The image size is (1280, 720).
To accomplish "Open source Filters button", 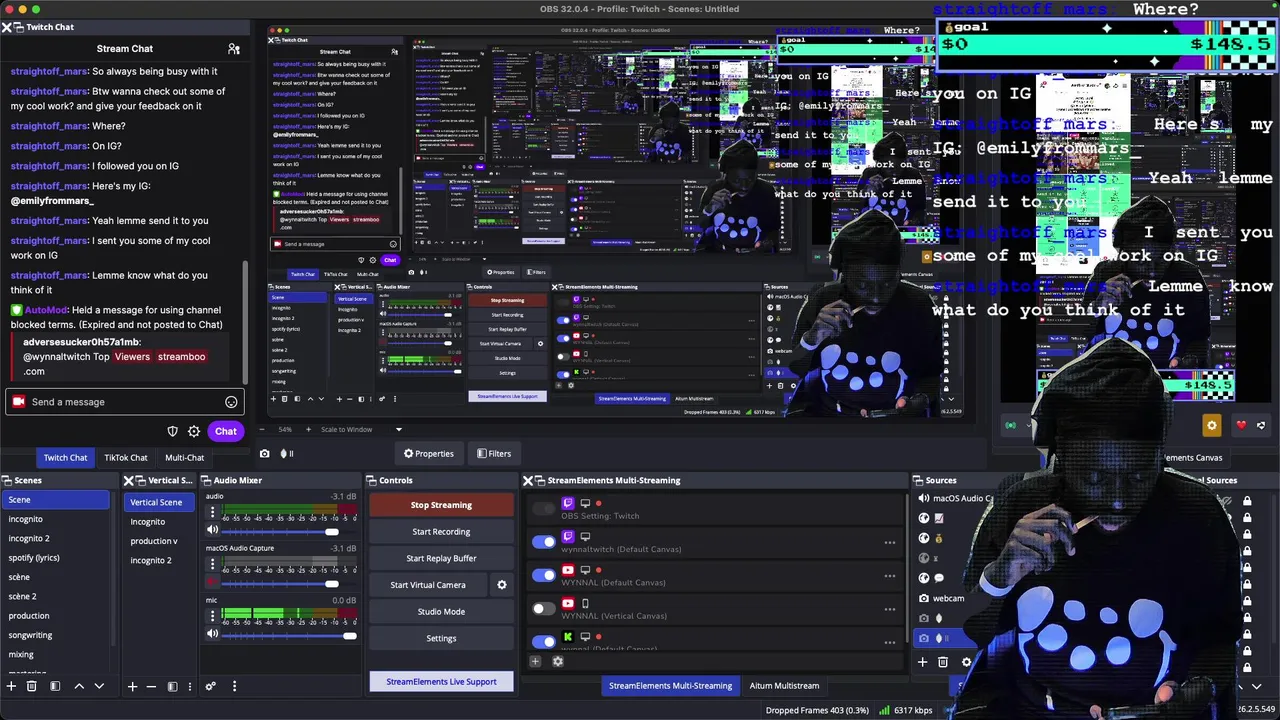I will click(x=494, y=454).
